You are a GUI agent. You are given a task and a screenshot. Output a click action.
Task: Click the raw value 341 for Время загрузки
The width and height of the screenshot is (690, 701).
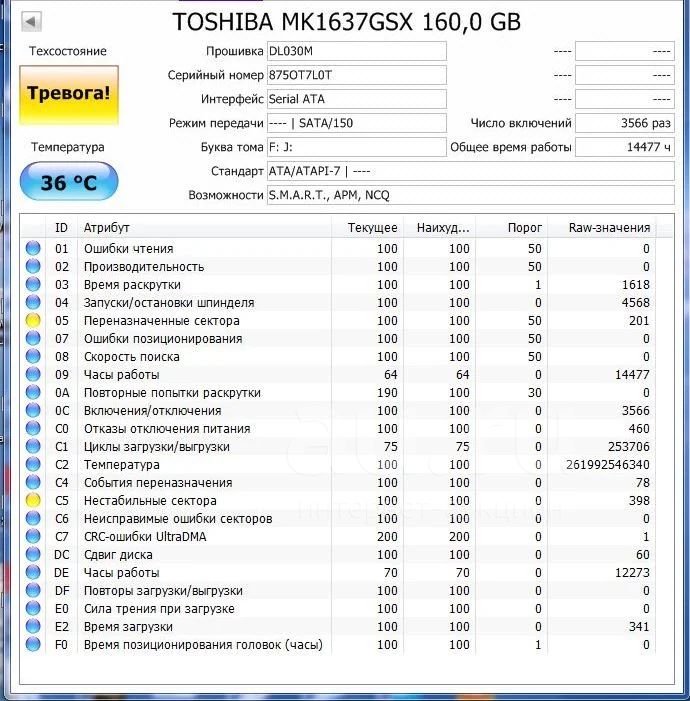pyautogui.click(x=639, y=626)
